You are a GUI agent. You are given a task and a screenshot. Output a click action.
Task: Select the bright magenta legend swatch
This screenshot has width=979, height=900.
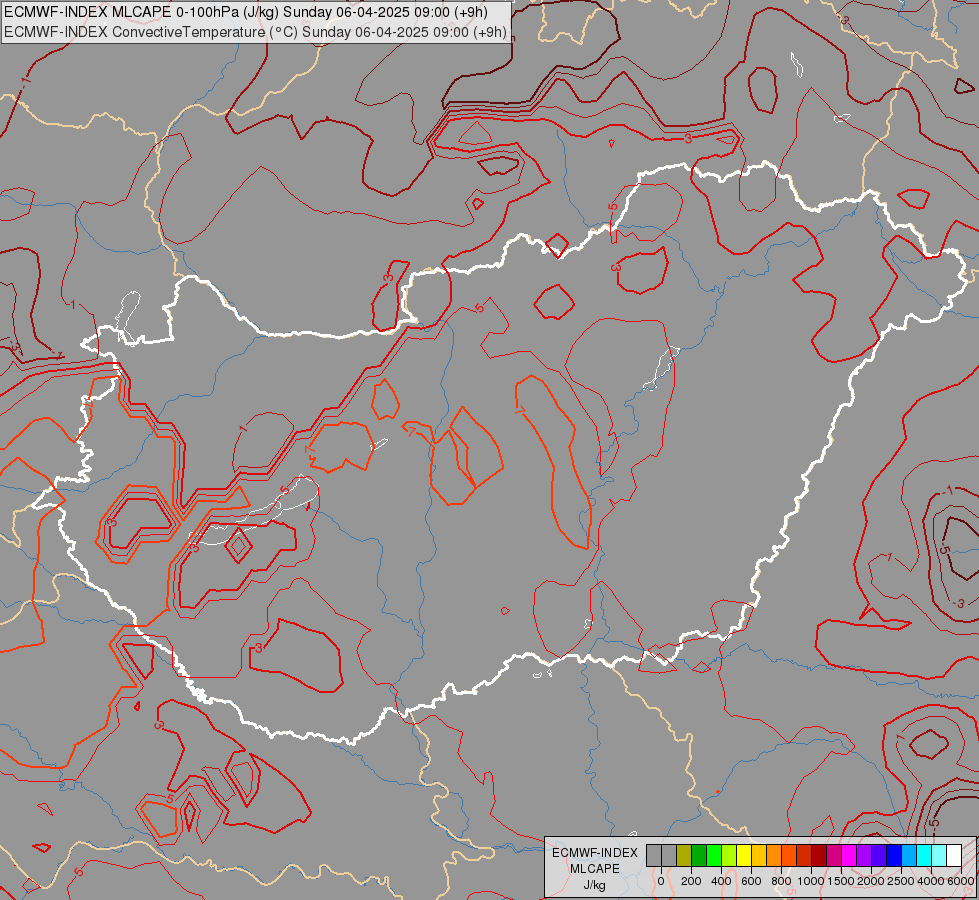pos(849,855)
